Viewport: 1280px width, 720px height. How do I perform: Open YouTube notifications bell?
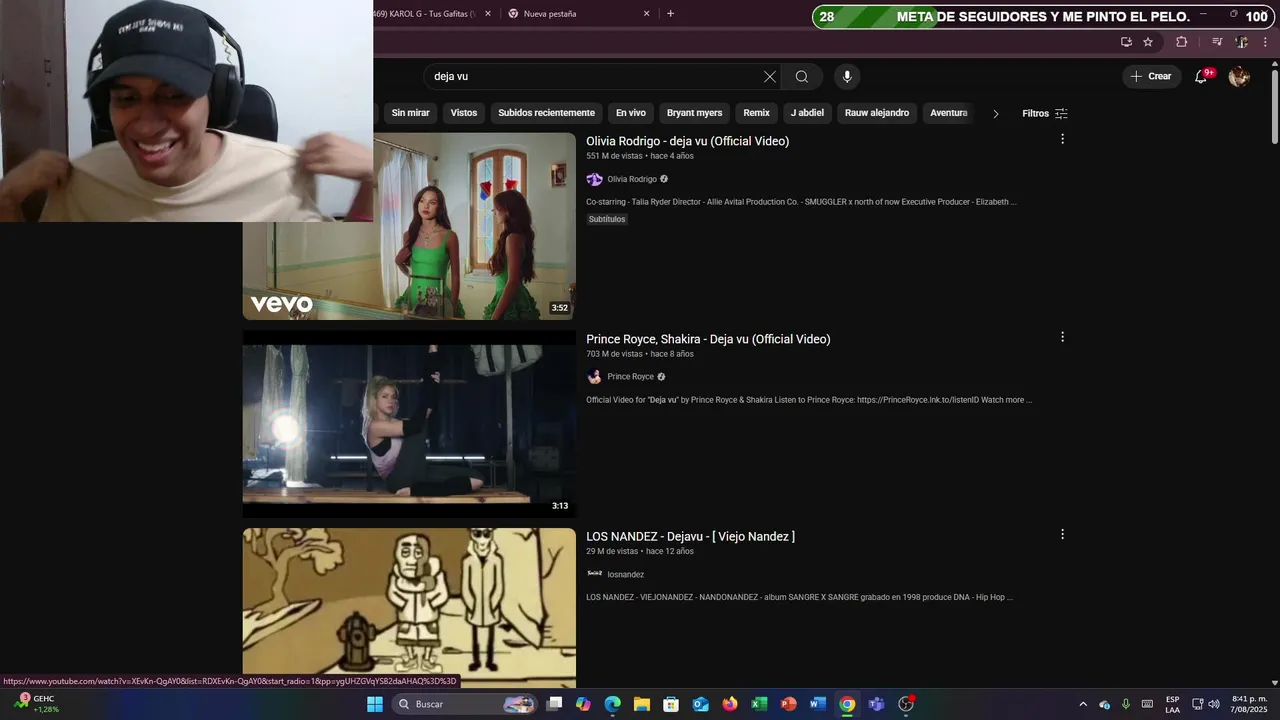pos(1202,77)
